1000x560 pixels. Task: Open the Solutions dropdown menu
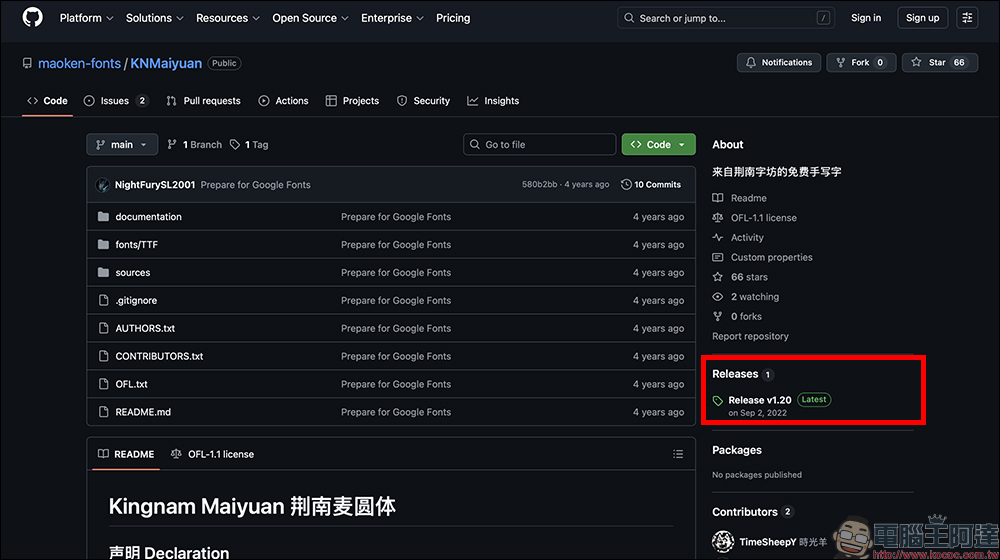(x=154, y=18)
